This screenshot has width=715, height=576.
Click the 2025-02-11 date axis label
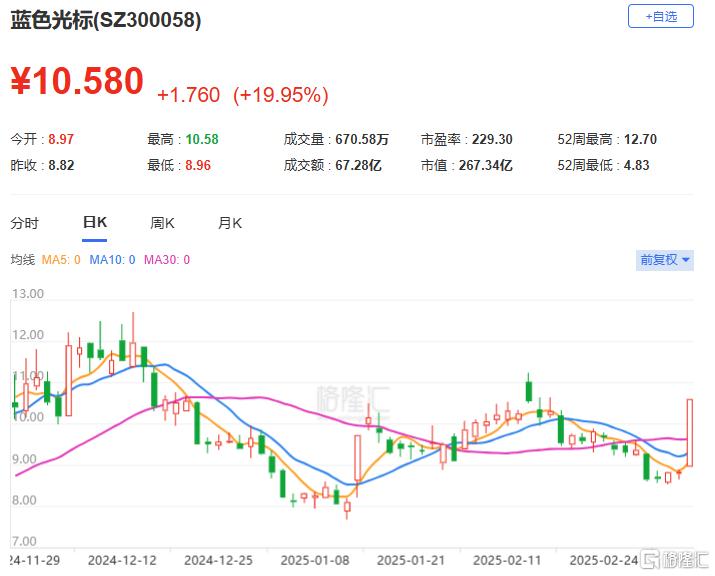click(x=507, y=560)
